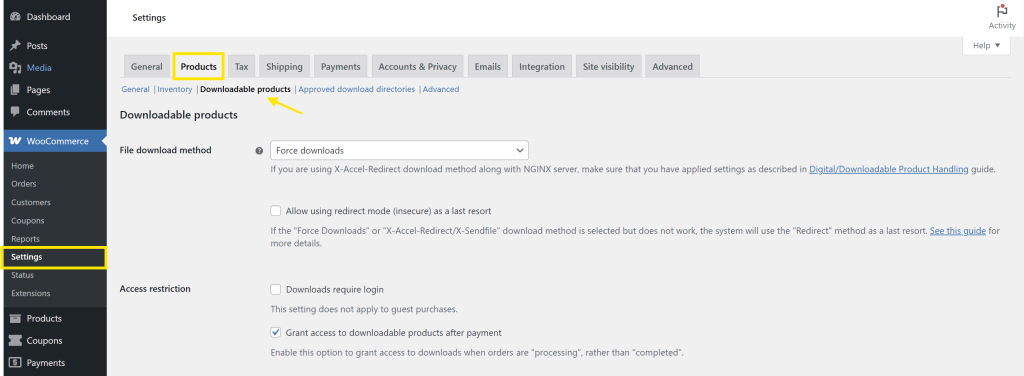Follow the See this guide link

pos(958,231)
